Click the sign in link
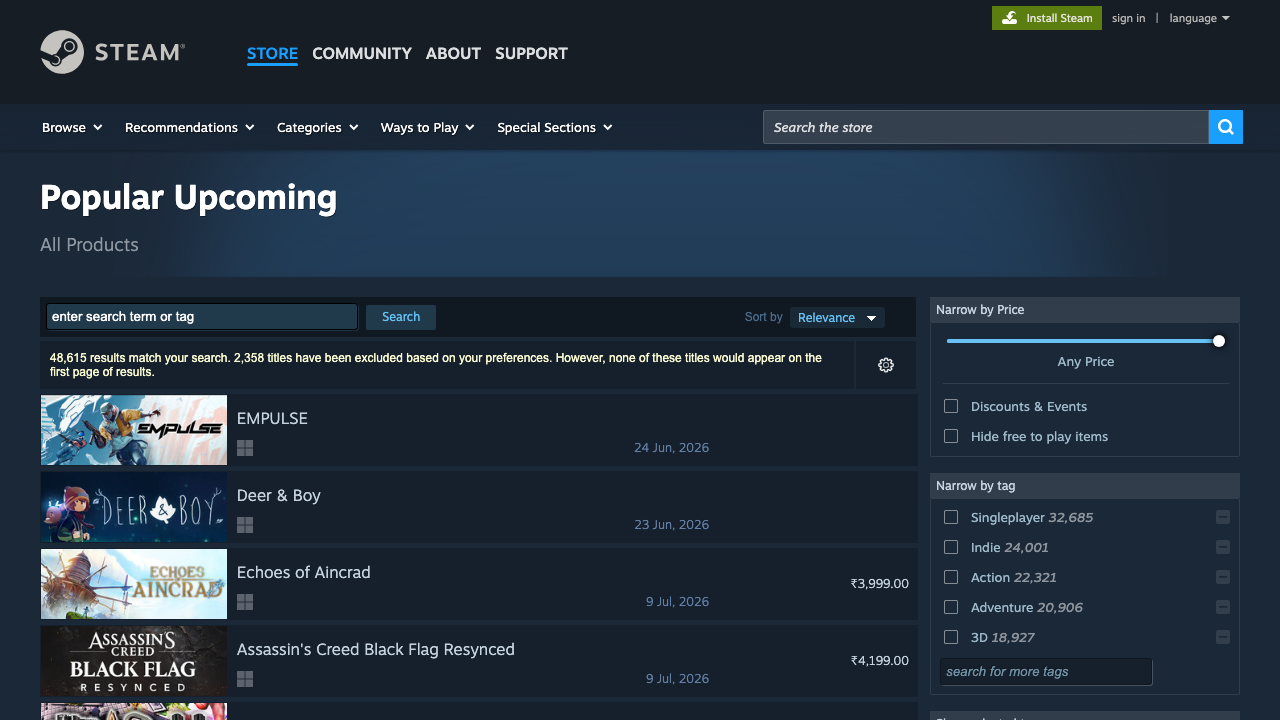 click(x=1128, y=18)
